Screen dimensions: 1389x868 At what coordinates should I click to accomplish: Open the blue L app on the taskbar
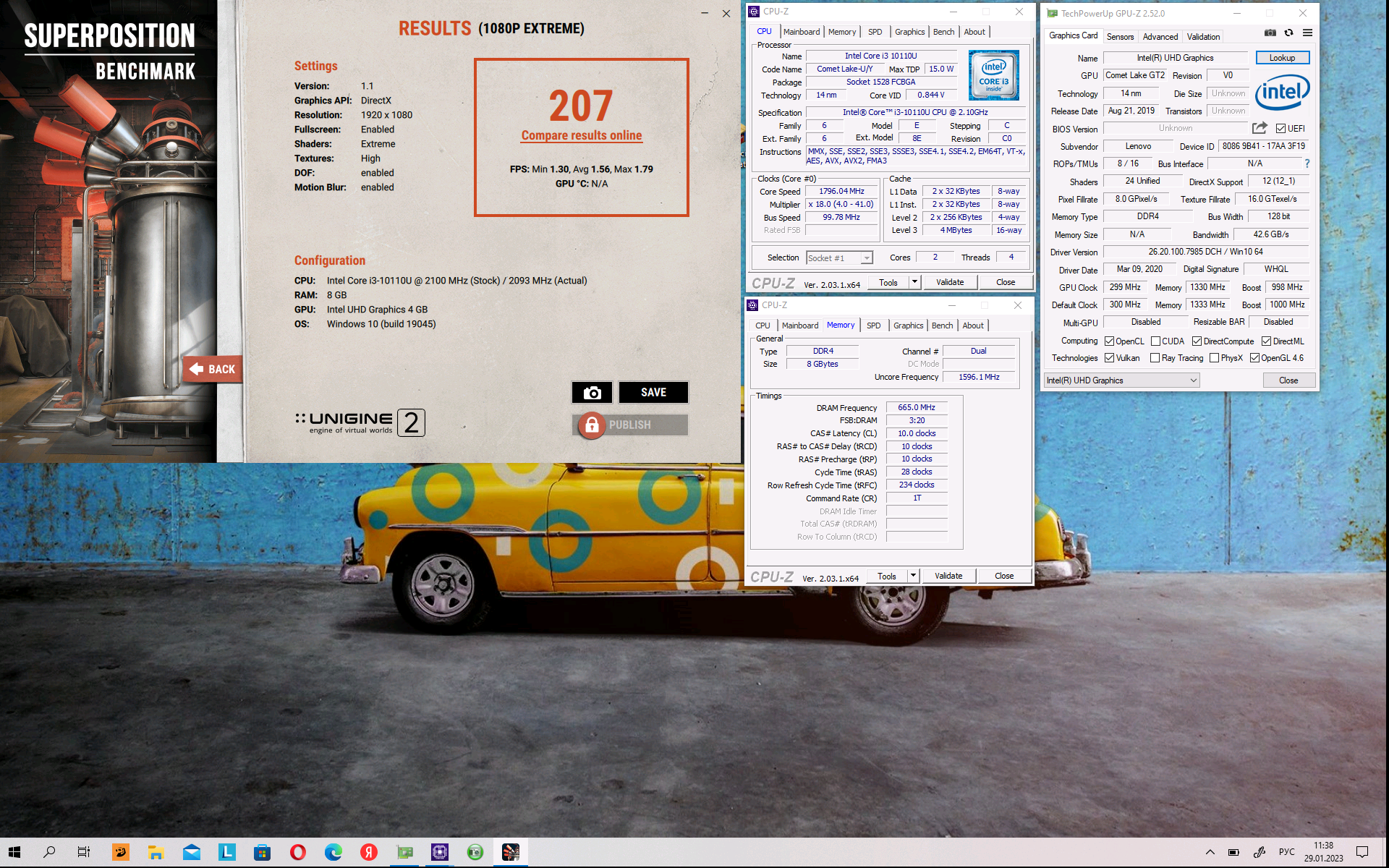[x=226, y=852]
